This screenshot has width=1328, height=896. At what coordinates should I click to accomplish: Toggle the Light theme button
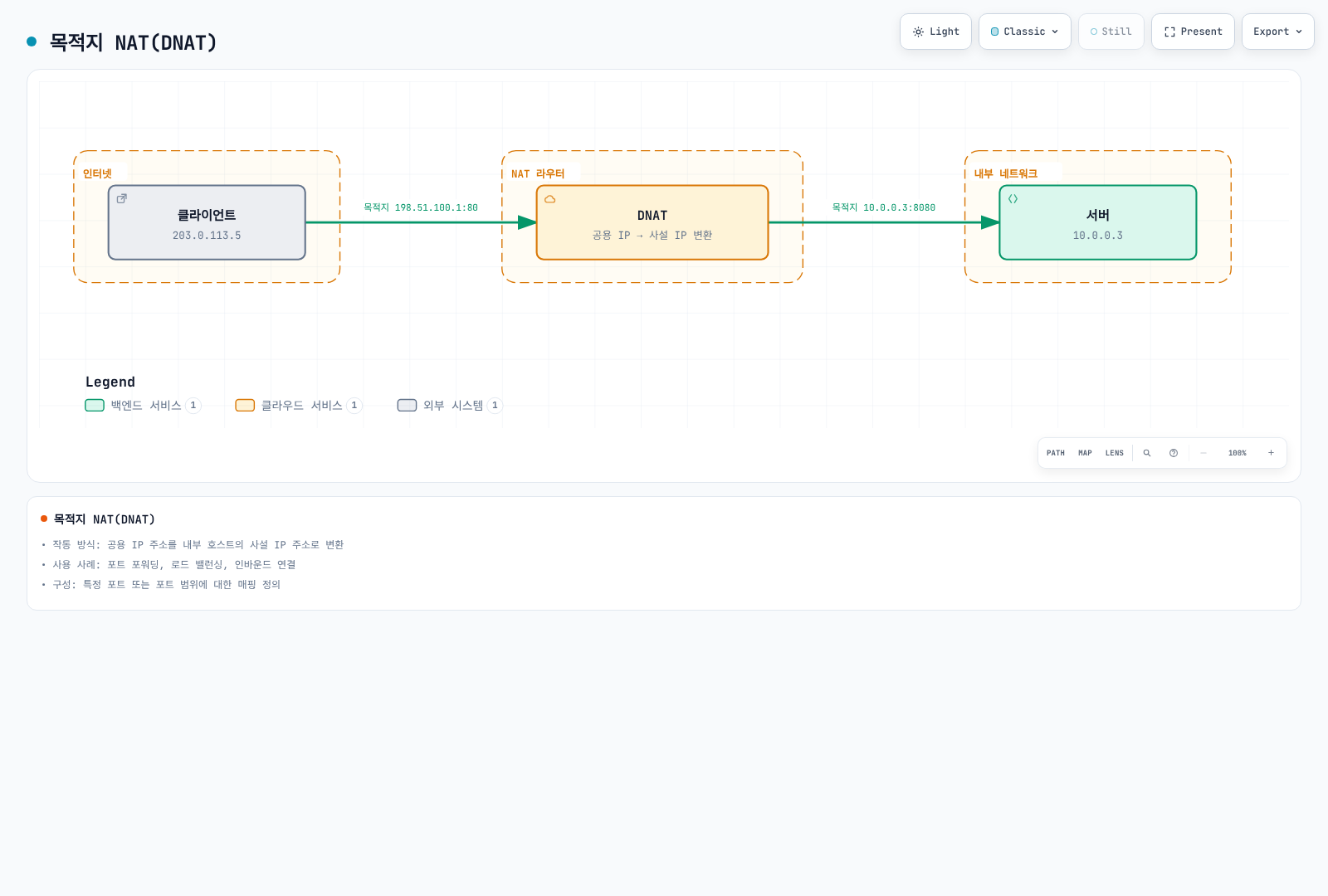(x=935, y=32)
